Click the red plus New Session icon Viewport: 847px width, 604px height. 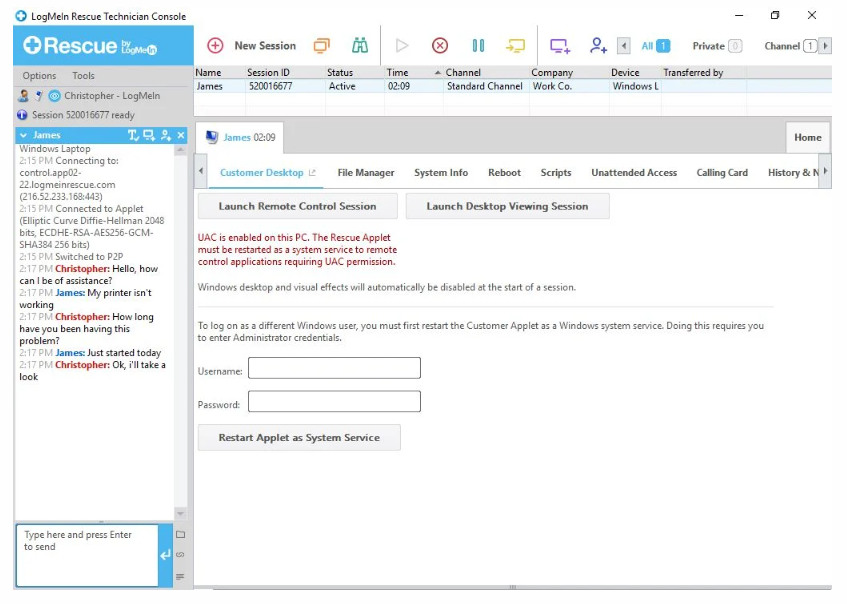pyautogui.click(x=215, y=46)
